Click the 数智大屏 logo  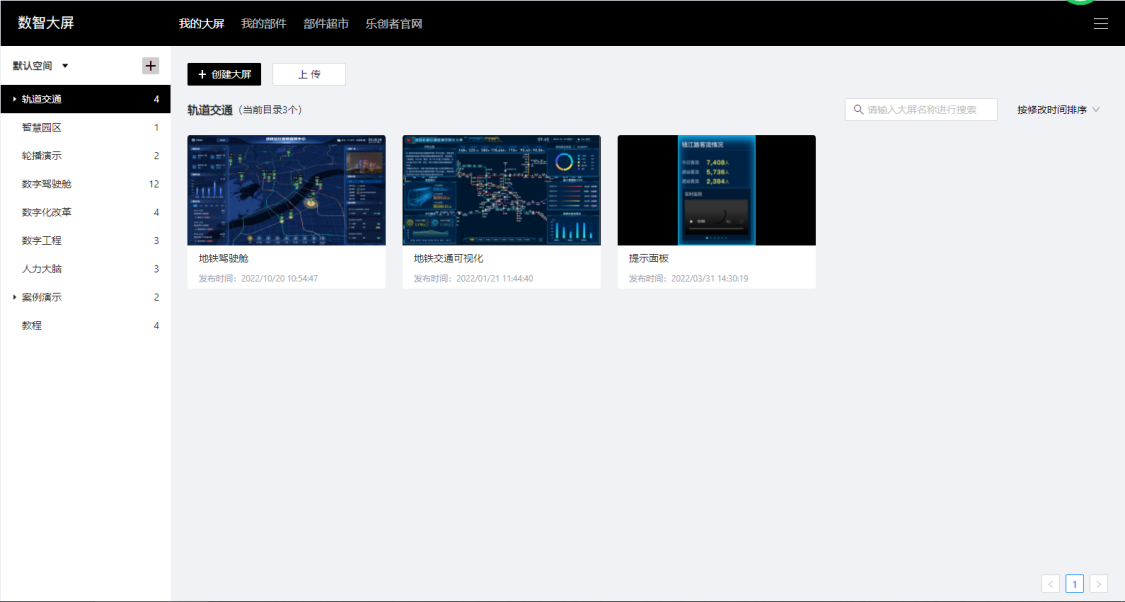click(46, 23)
